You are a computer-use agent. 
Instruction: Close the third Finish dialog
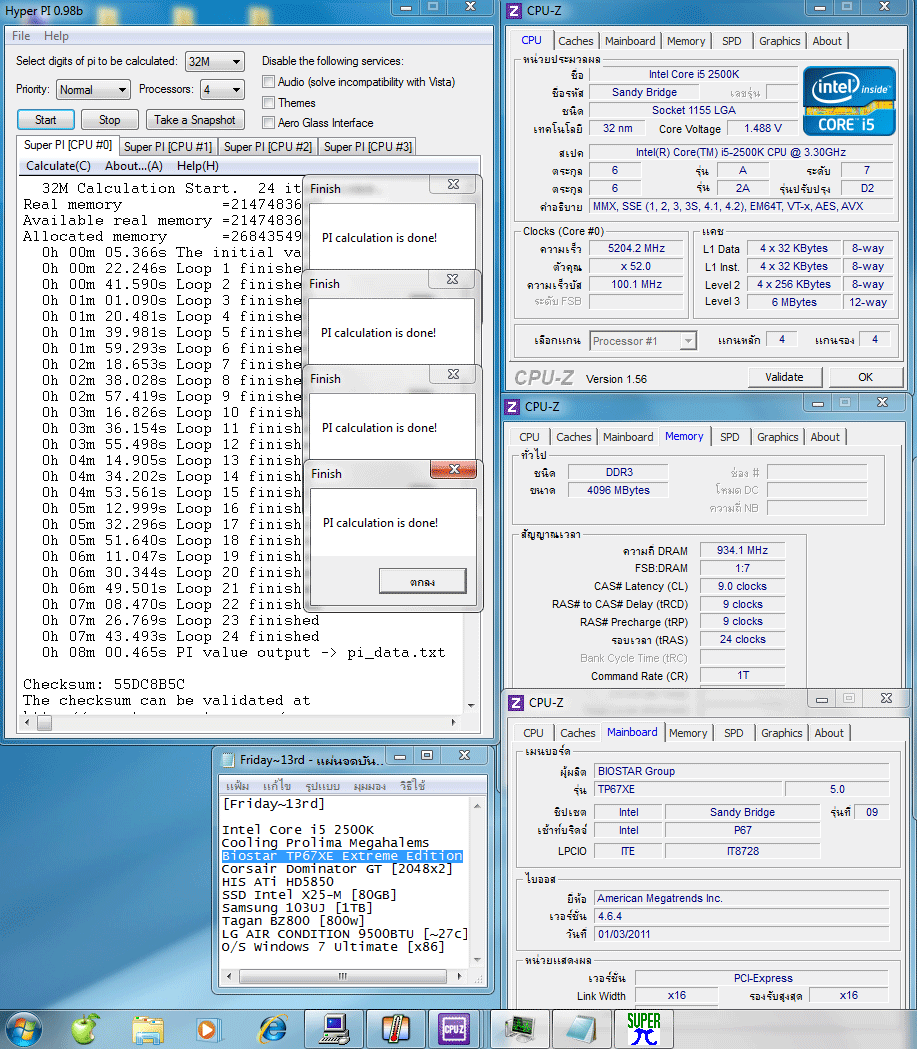pyautogui.click(x=453, y=374)
